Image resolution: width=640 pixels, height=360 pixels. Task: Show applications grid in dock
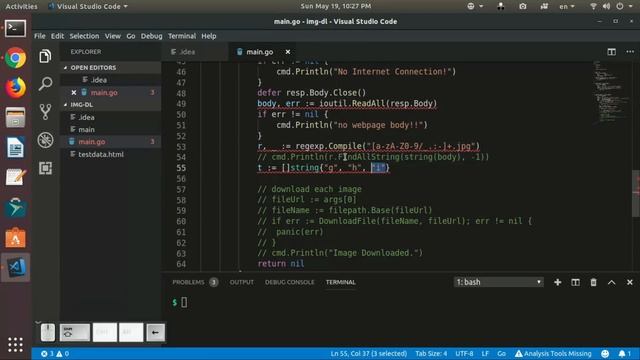point(16,344)
